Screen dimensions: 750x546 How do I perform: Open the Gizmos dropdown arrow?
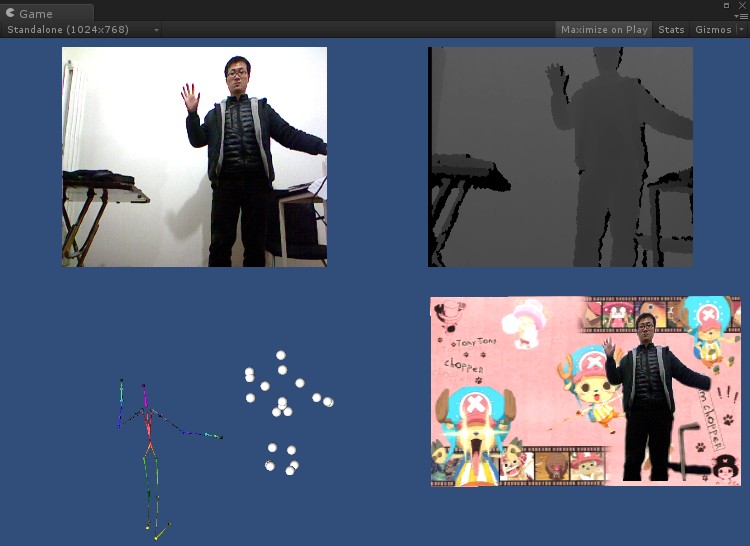[741, 30]
